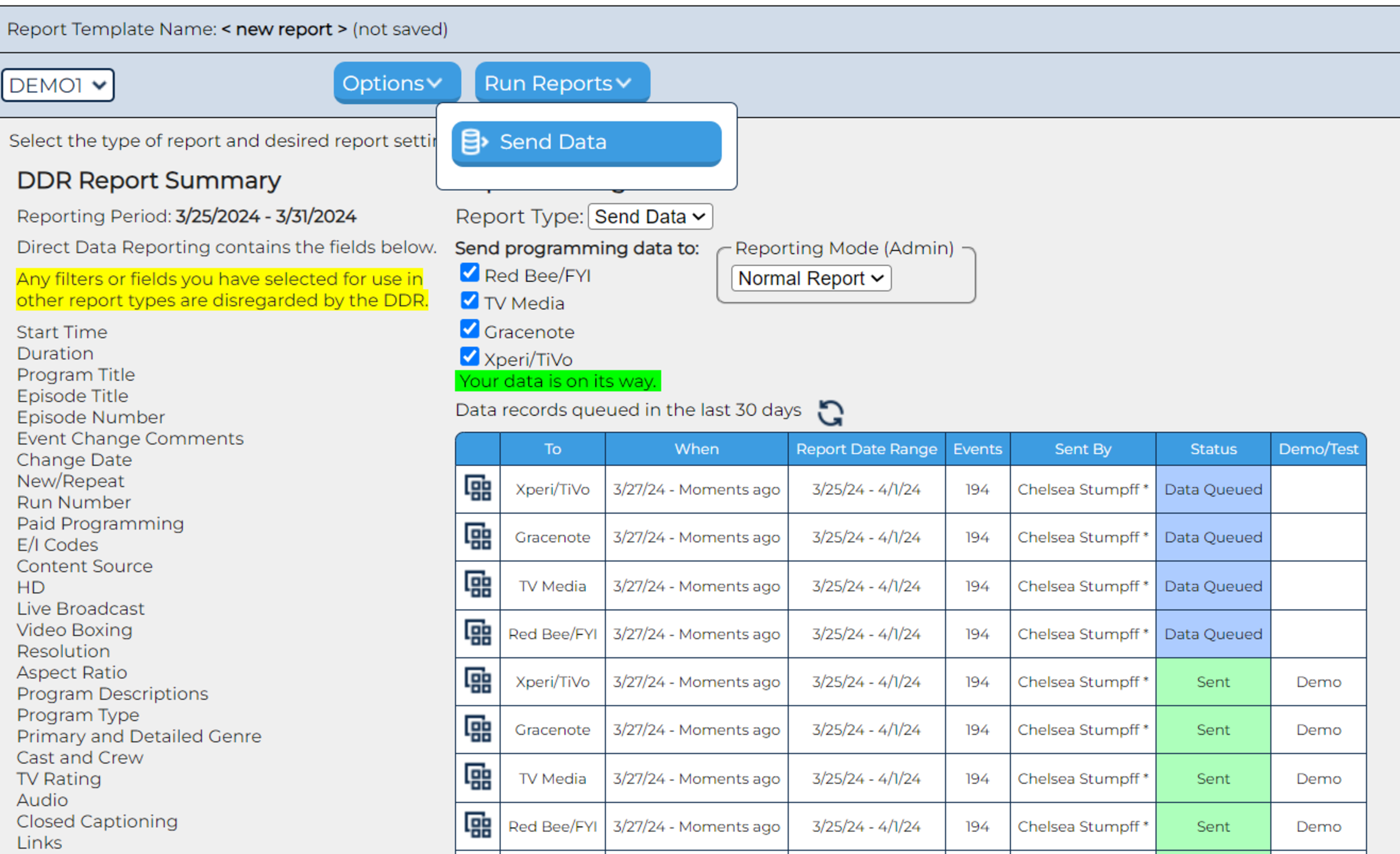
Task: Click detail icon for queued Red Bee/FYI row
Action: (478, 633)
